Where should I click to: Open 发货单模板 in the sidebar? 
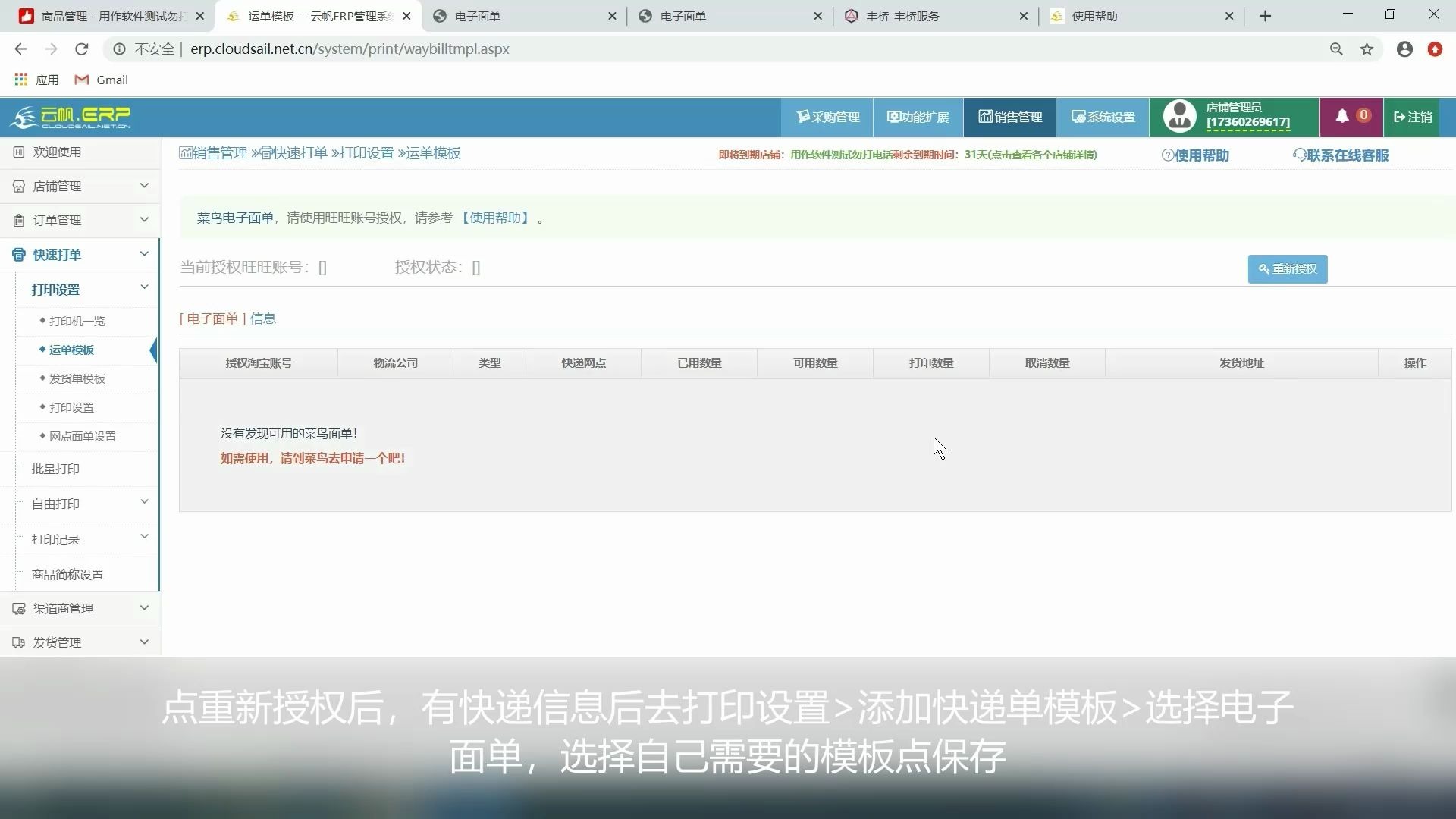77,379
